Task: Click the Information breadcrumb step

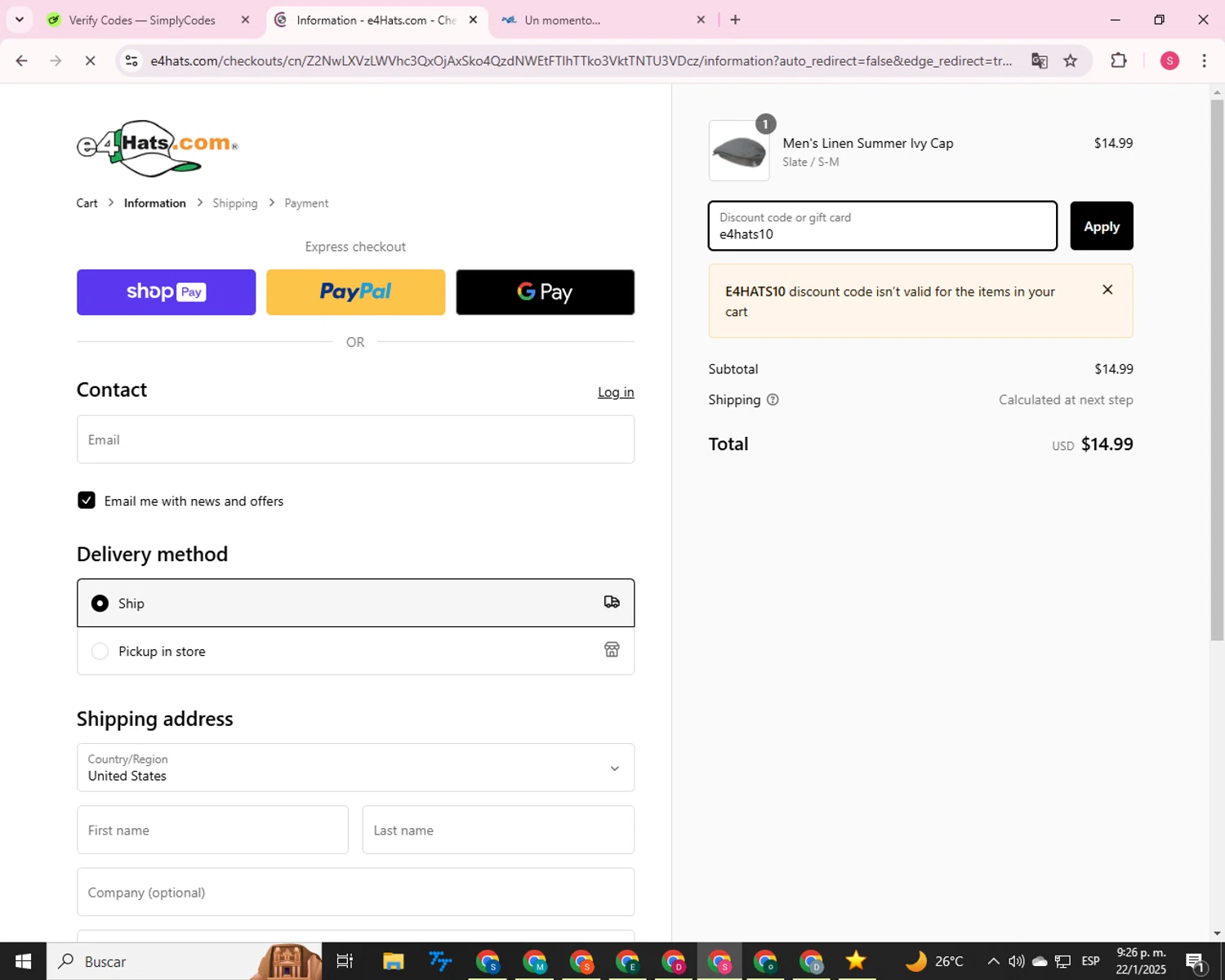Action: click(155, 203)
